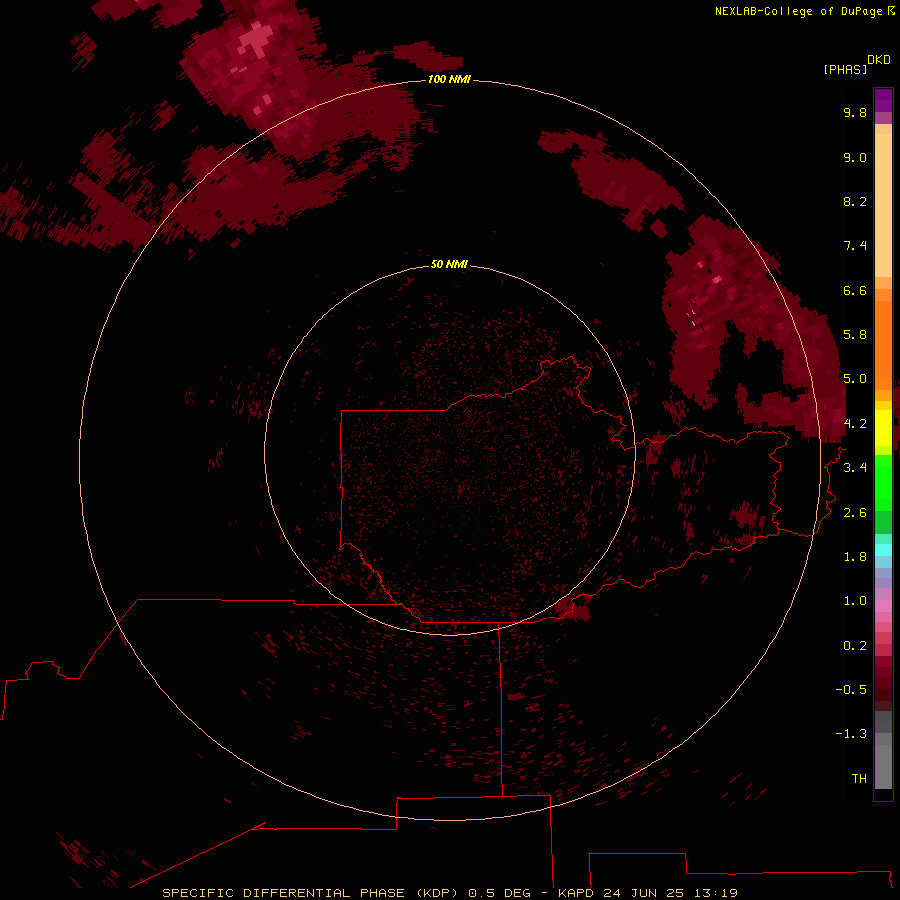
Task: Click the bright green color bar segment
Action: pyautogui.click(x=883, y=482)
